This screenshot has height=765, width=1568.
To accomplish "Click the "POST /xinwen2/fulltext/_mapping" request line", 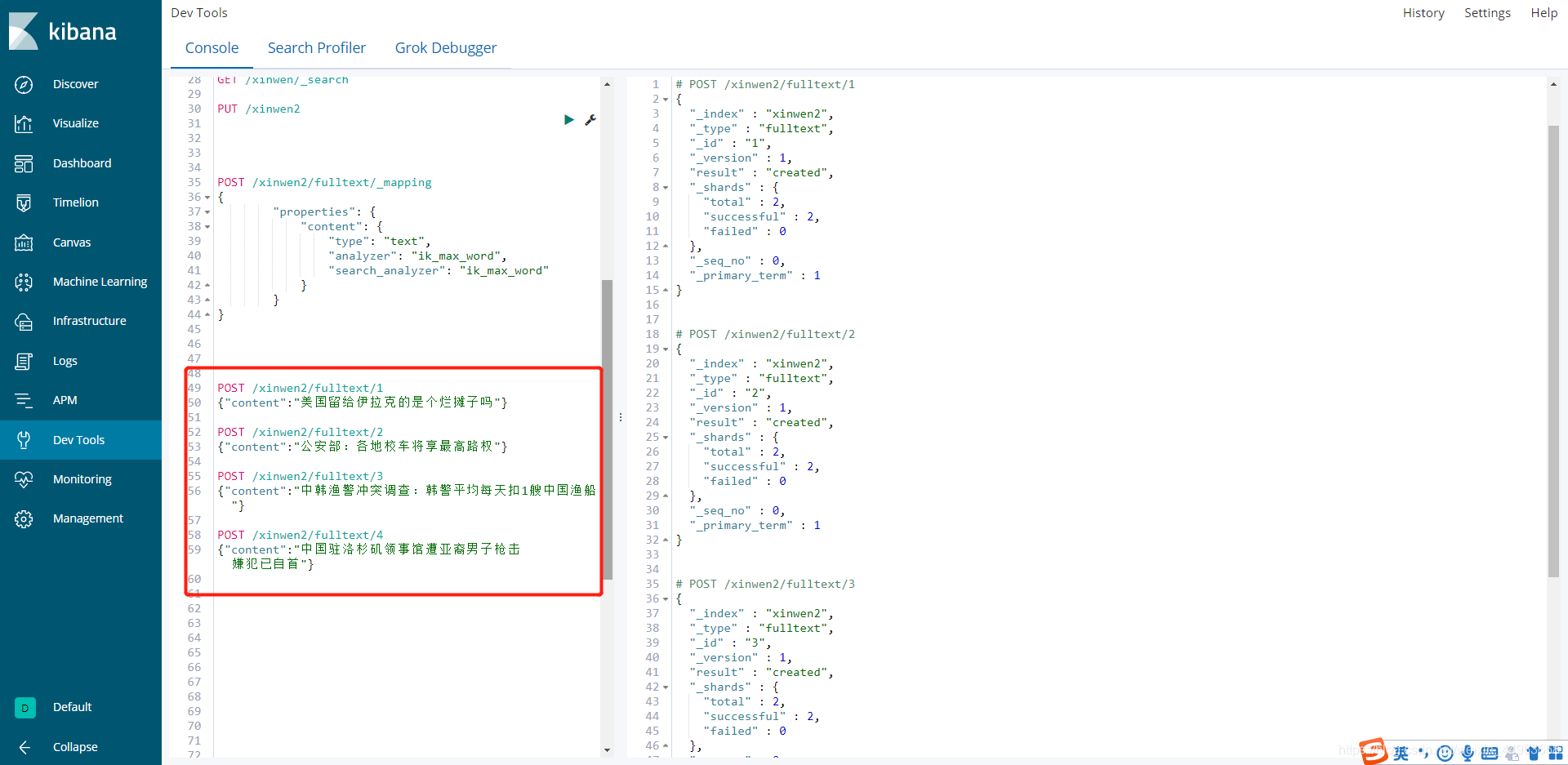I will (324, 183).
